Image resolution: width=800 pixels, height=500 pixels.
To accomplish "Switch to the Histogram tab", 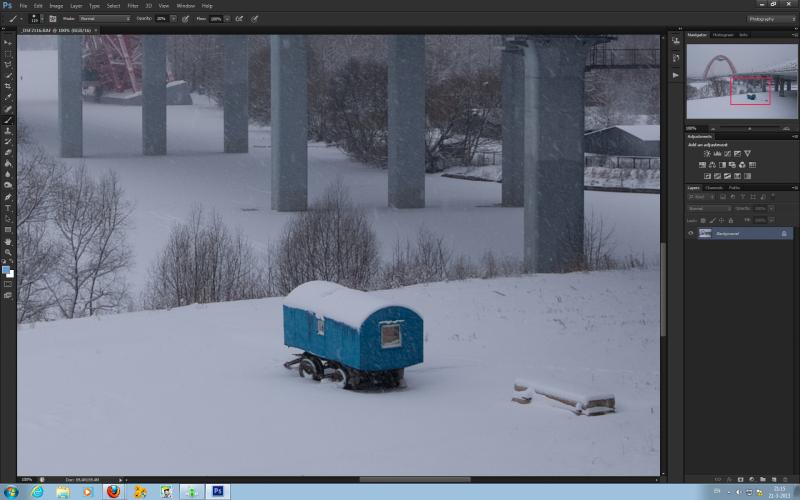I will (722, 35).
